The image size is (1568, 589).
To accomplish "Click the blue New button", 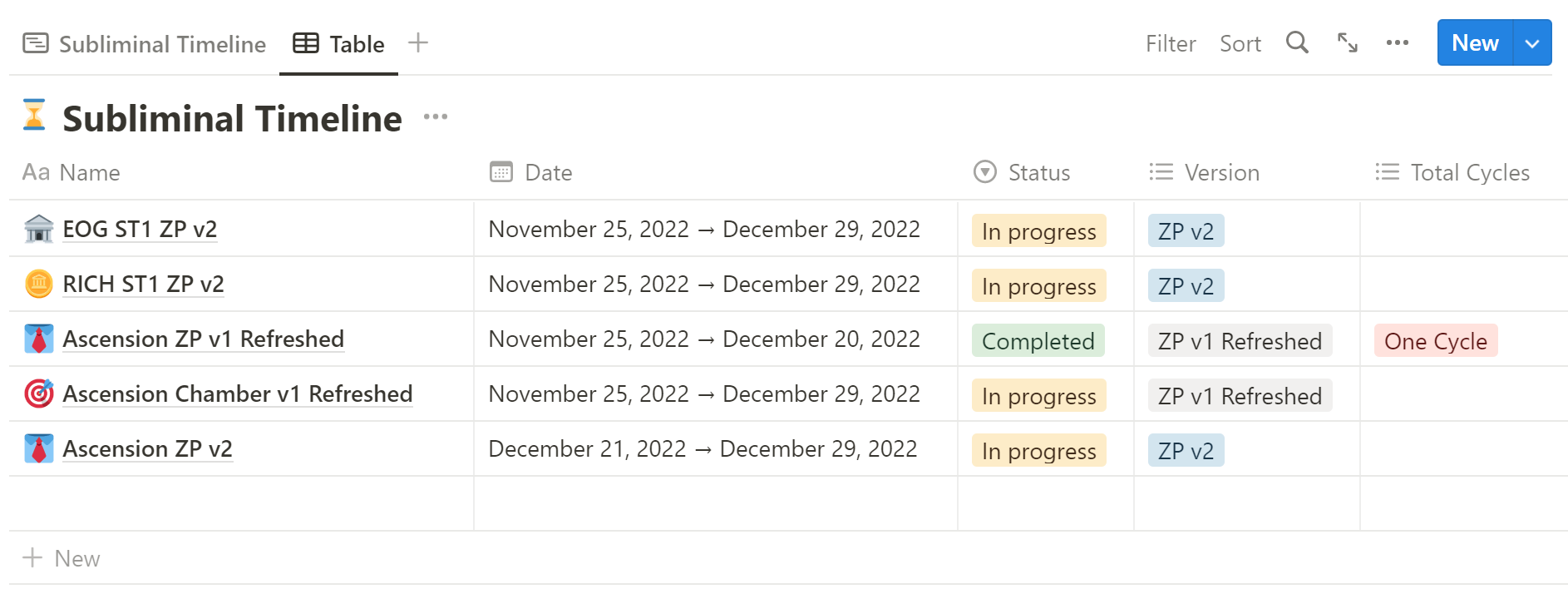I will click(1475, 43).
